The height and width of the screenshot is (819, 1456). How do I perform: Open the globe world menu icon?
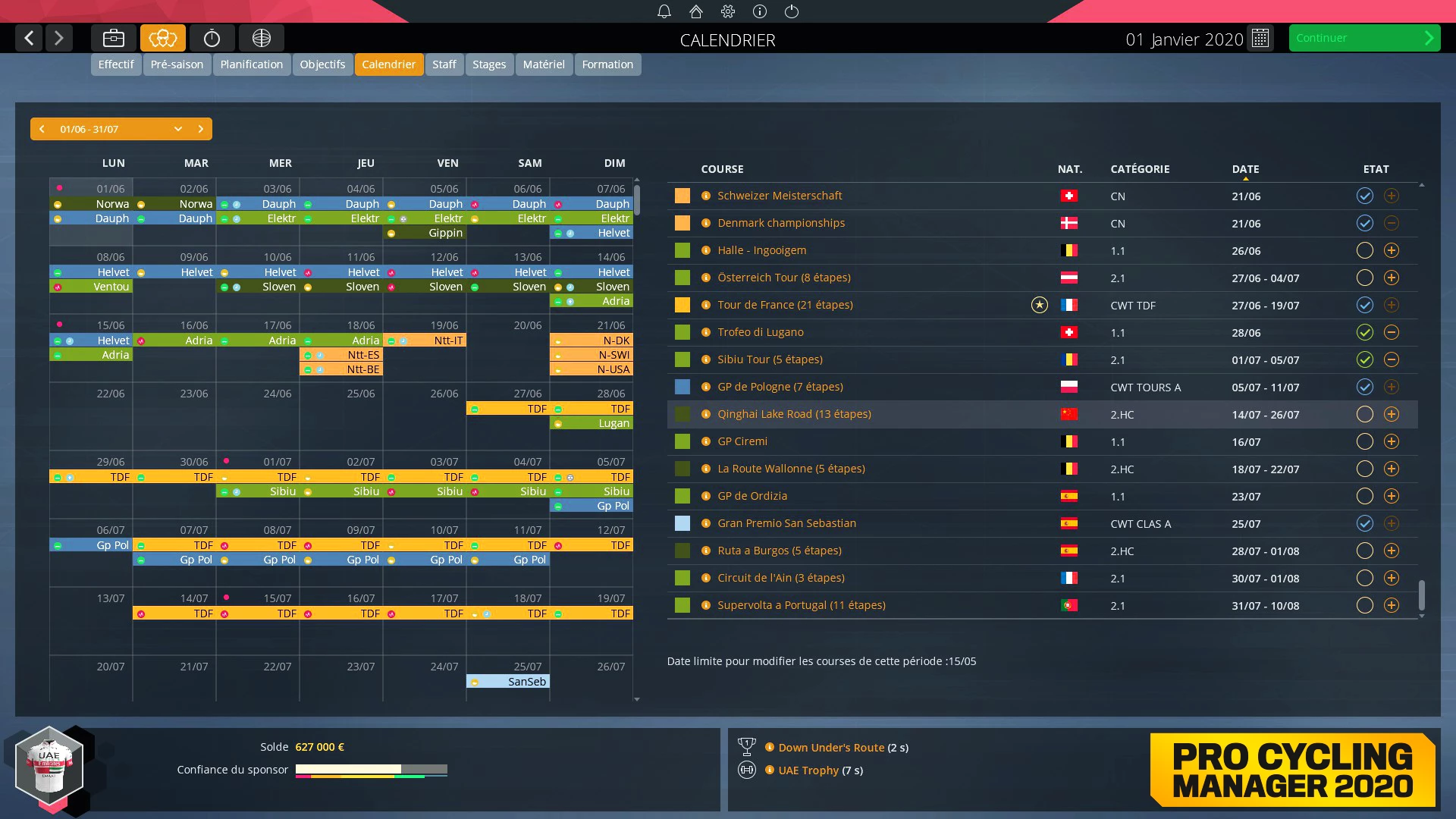tap(262, 38)
